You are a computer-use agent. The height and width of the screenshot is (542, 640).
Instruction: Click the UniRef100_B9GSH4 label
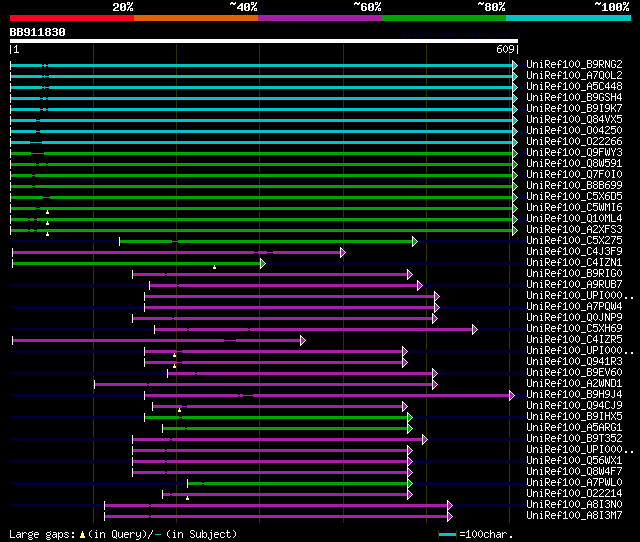pyautogui.click(x=574, y=98)
